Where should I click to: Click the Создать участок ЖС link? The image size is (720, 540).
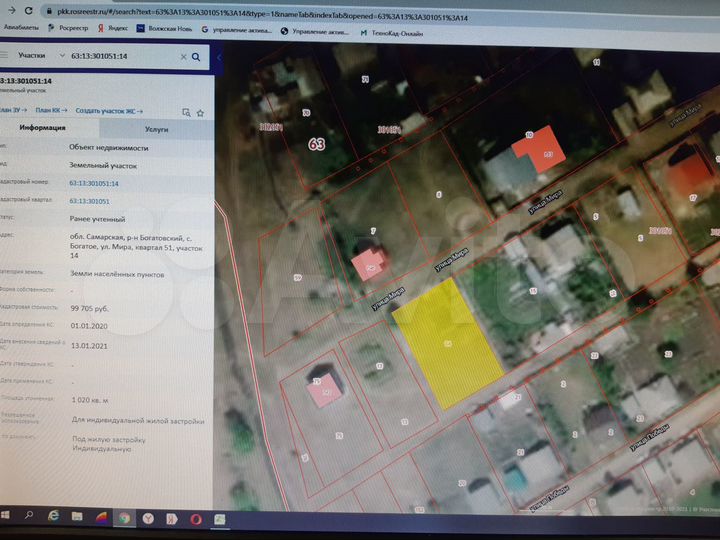pos(109,111)
